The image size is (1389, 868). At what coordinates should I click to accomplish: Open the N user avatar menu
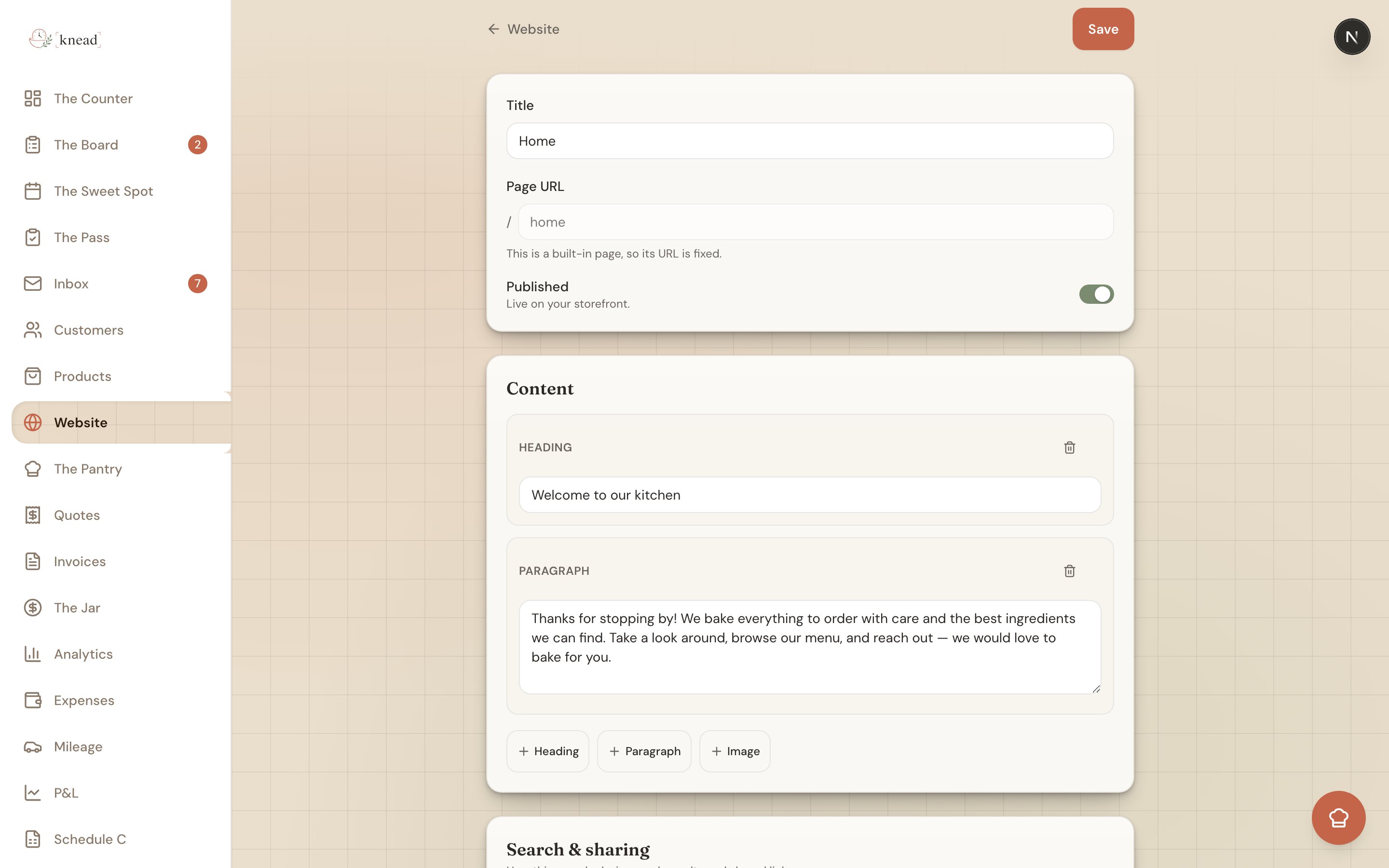[1352, 37]
